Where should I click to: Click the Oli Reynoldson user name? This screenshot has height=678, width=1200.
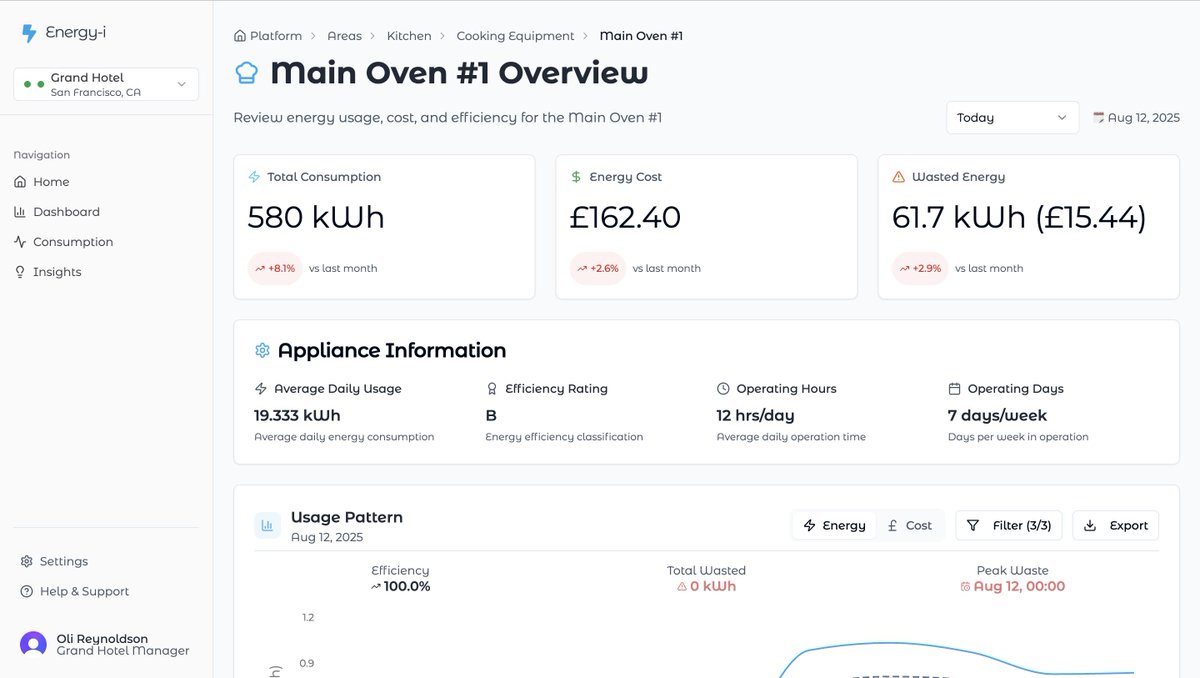click(x=102, y=638)
